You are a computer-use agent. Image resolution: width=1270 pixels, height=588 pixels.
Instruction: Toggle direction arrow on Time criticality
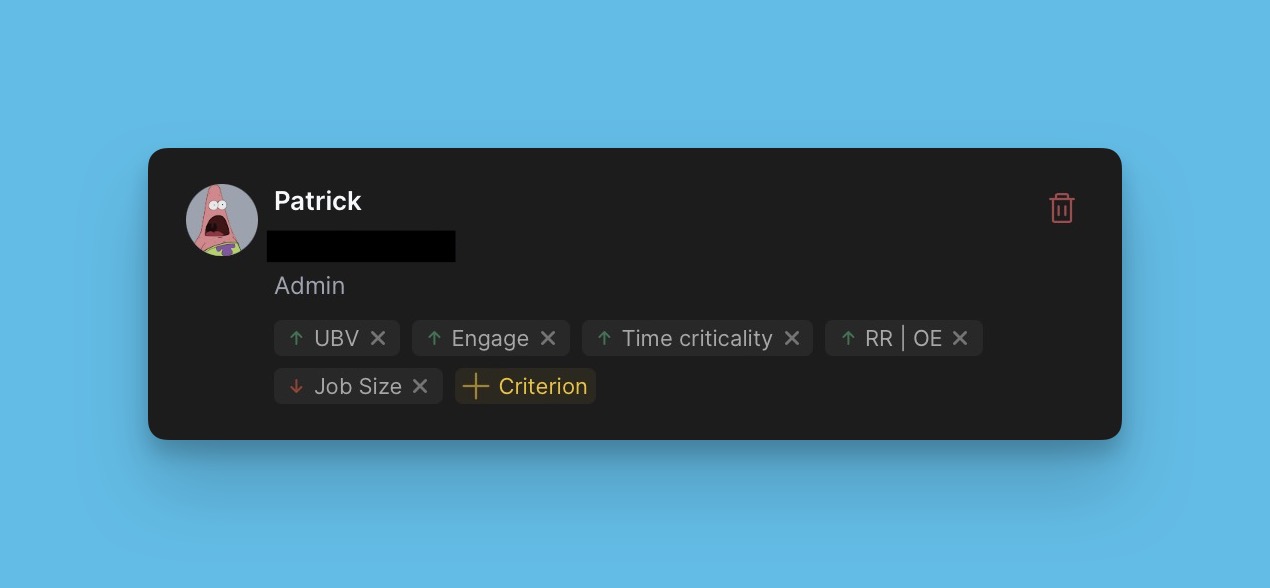(x=604, y=338)
